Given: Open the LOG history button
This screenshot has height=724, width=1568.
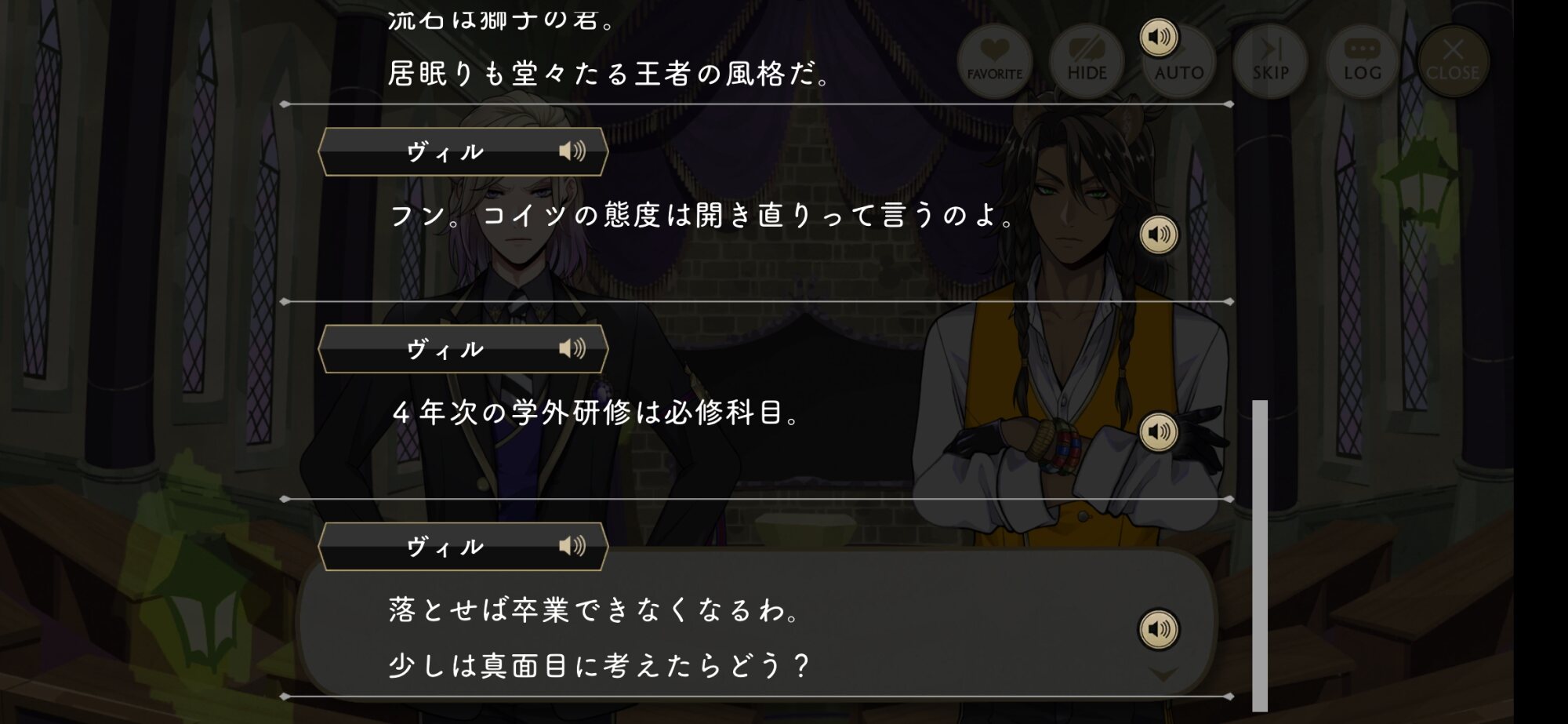Looking at the screenshot, I should click(x=1363, y=61).
